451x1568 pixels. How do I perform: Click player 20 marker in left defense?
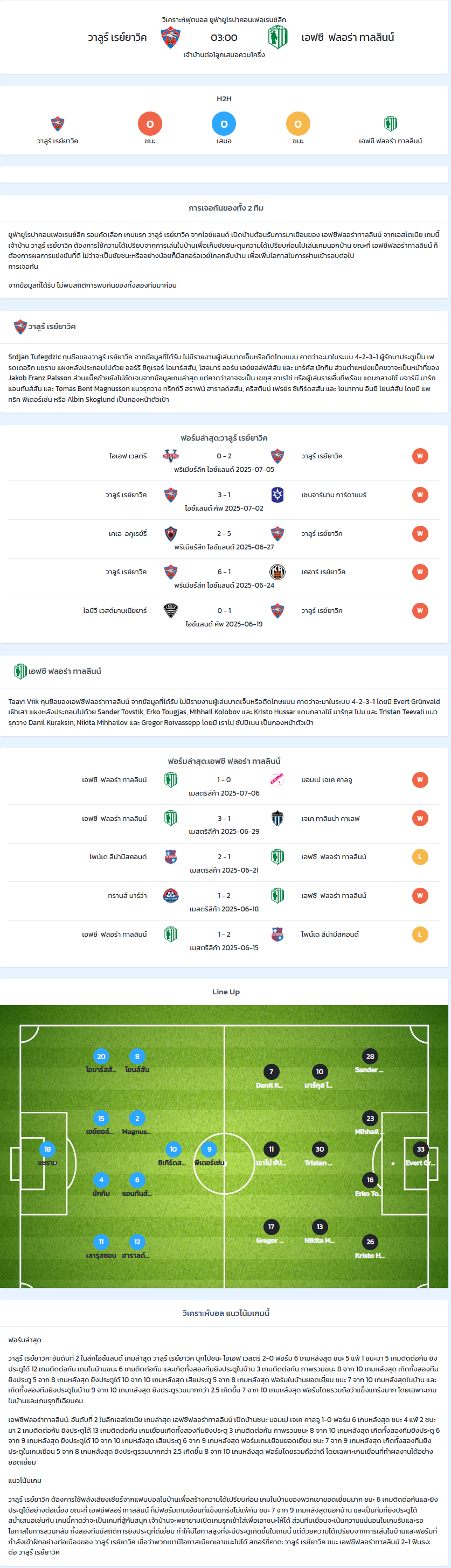(x=101, y=1056)
